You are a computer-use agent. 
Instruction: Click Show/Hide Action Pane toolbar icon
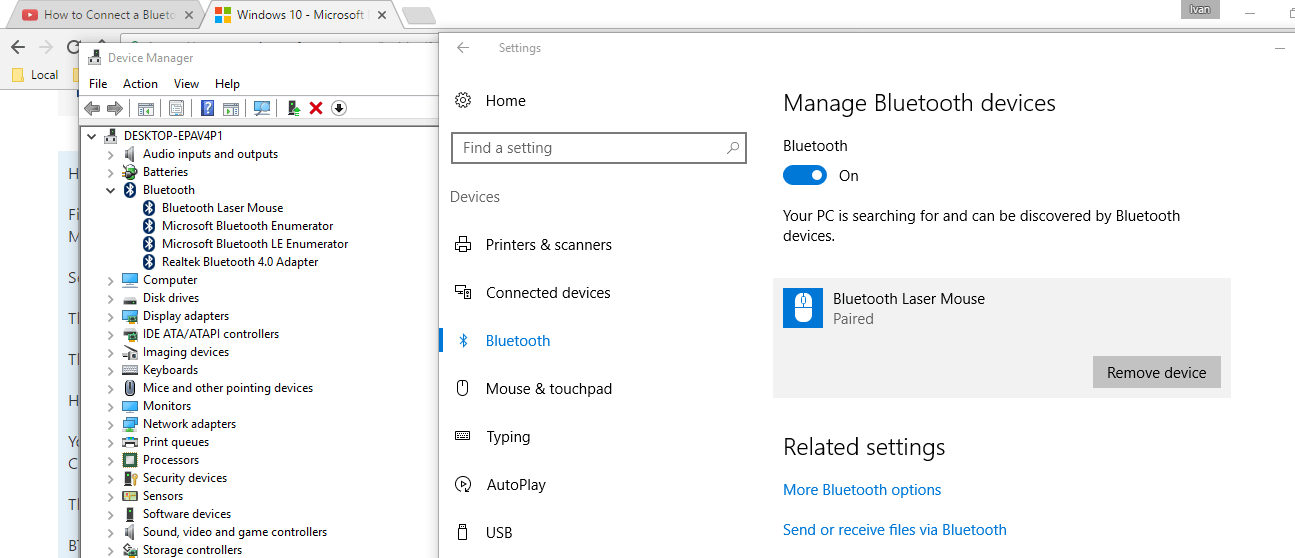pyautogui.click(x=230, y=108)
